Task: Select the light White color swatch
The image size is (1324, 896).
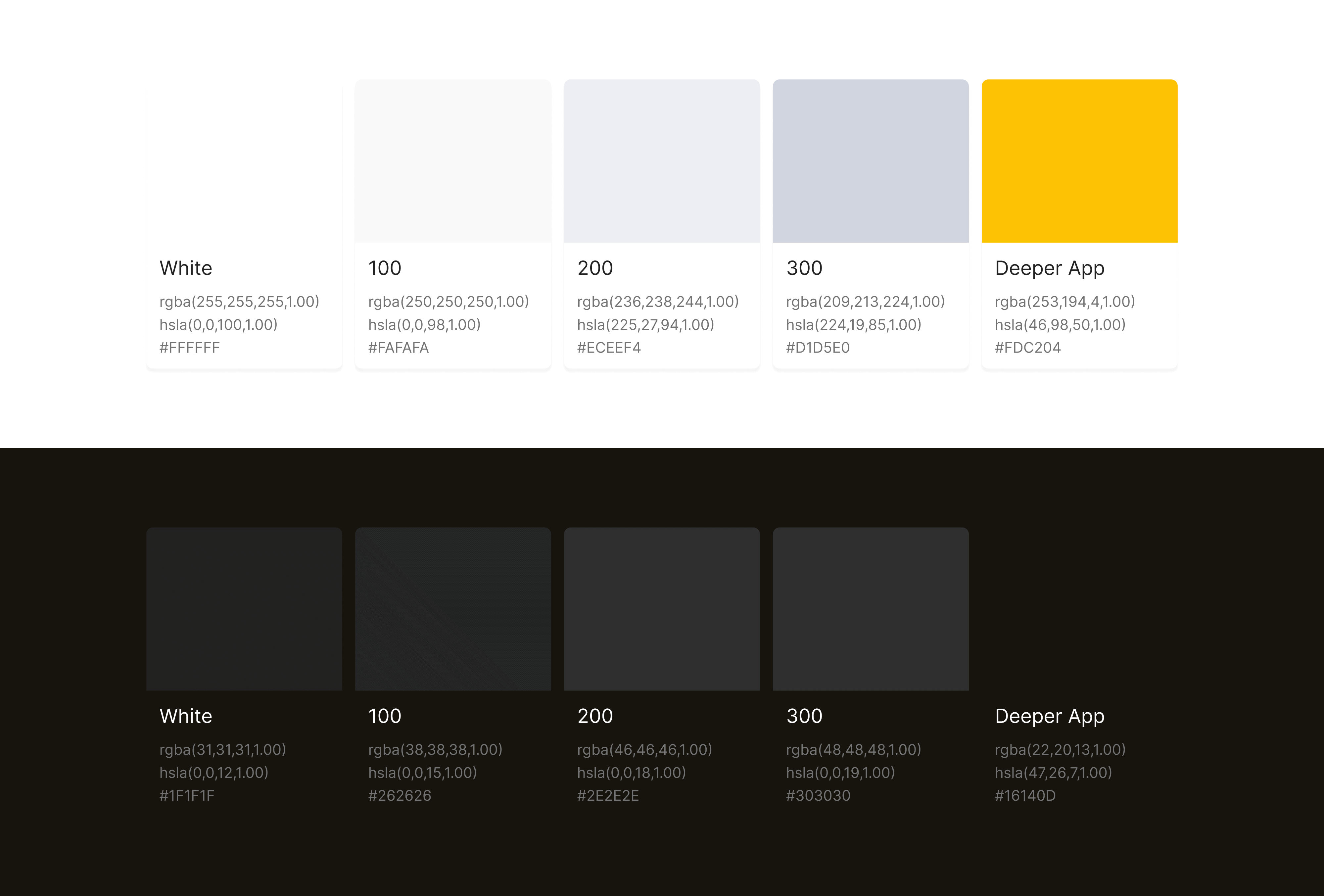Action: click(244, 161)
